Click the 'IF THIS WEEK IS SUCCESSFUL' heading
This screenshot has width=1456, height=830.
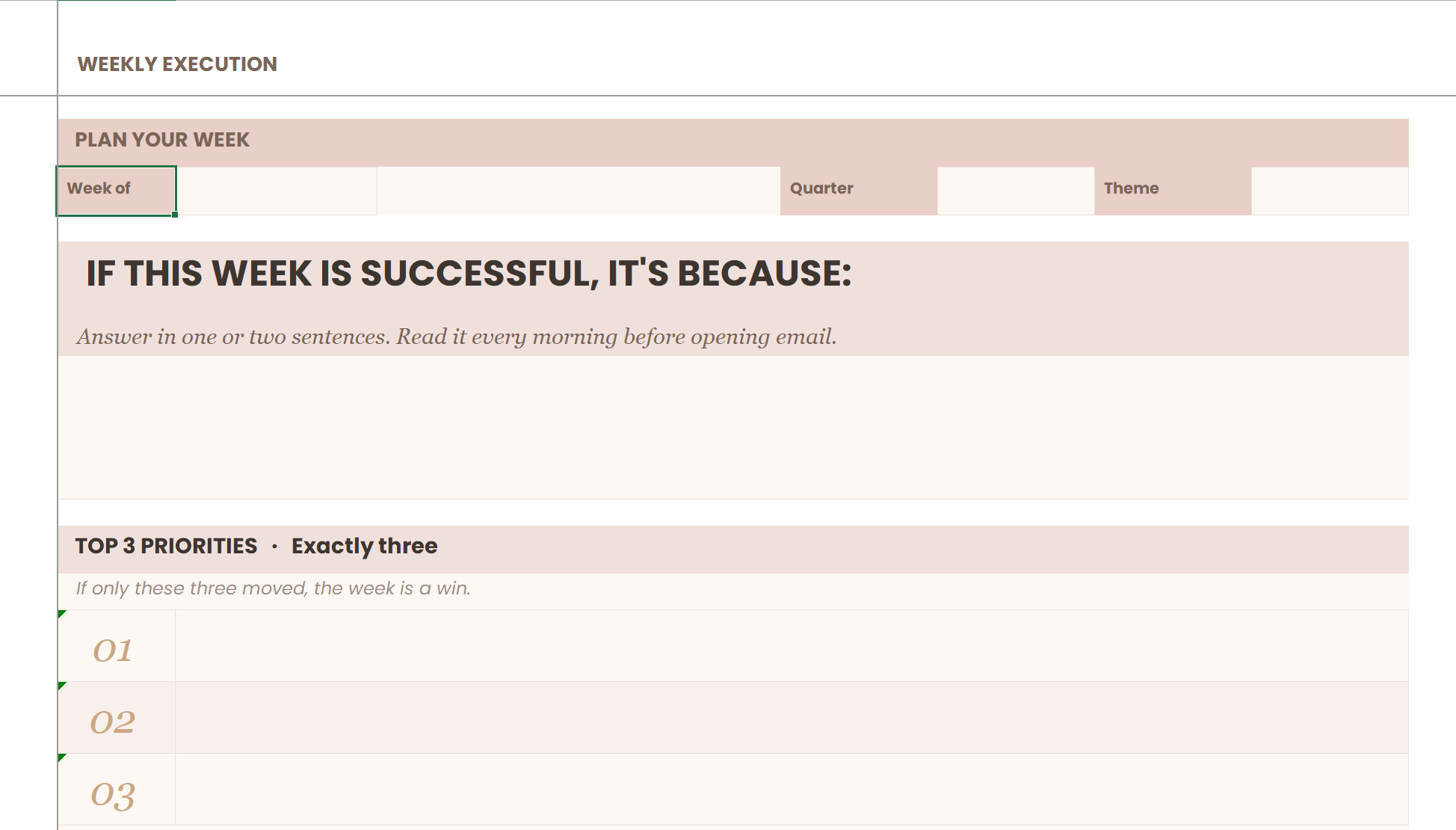pyautogui.click(x=469, y=274)
